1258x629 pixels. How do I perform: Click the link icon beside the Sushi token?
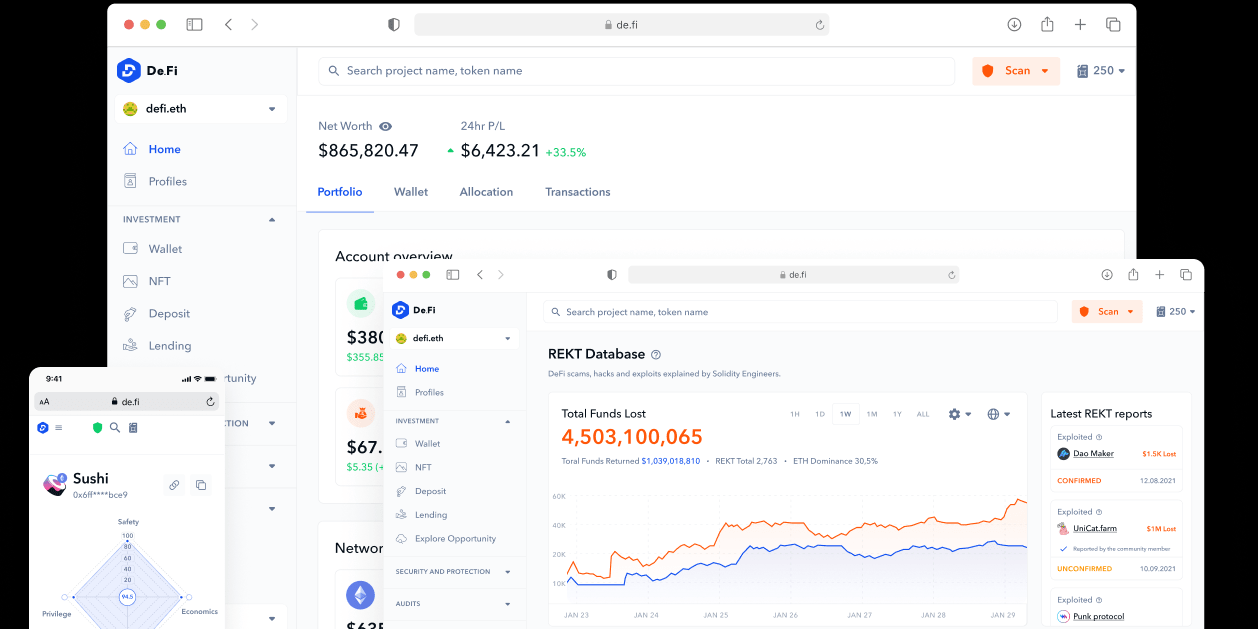tap(174, 485)
